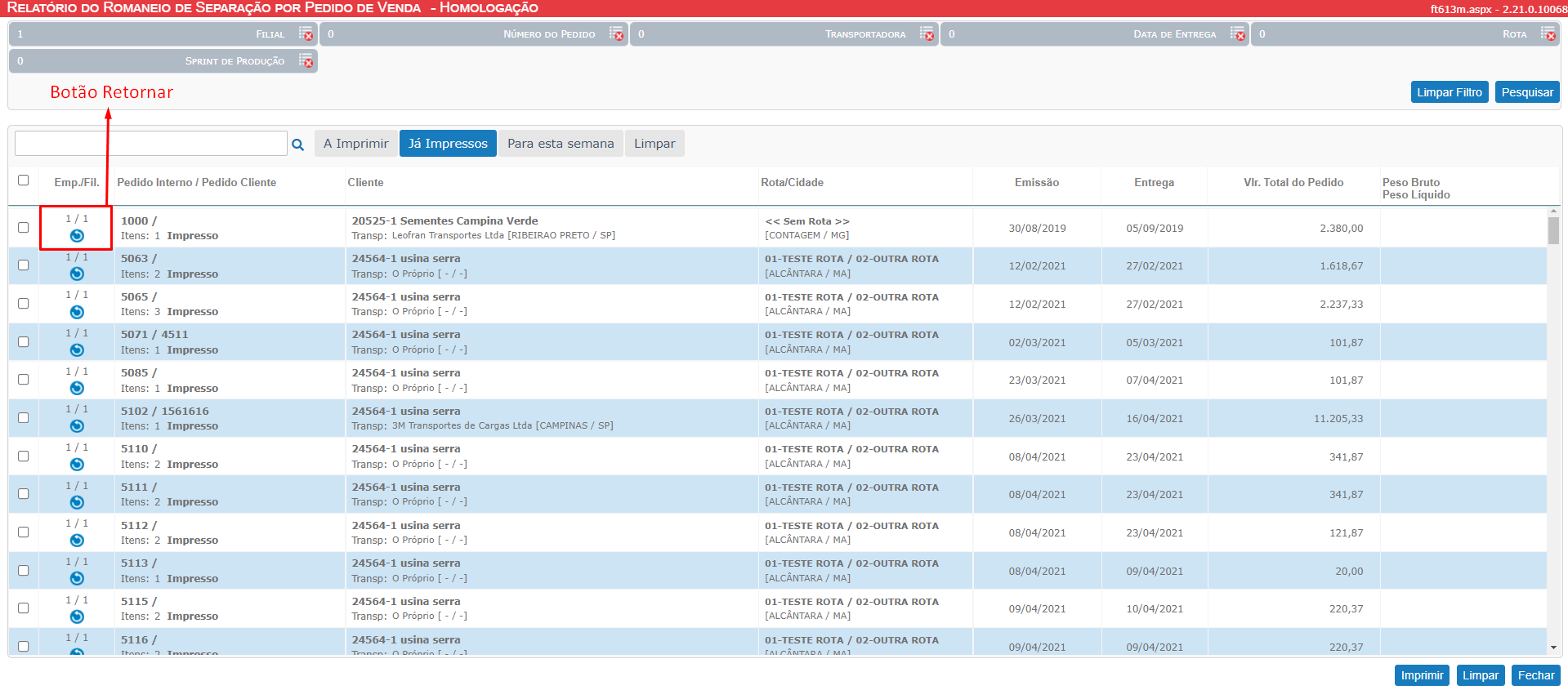Clear the Rota filter icon

[1548, 33]
